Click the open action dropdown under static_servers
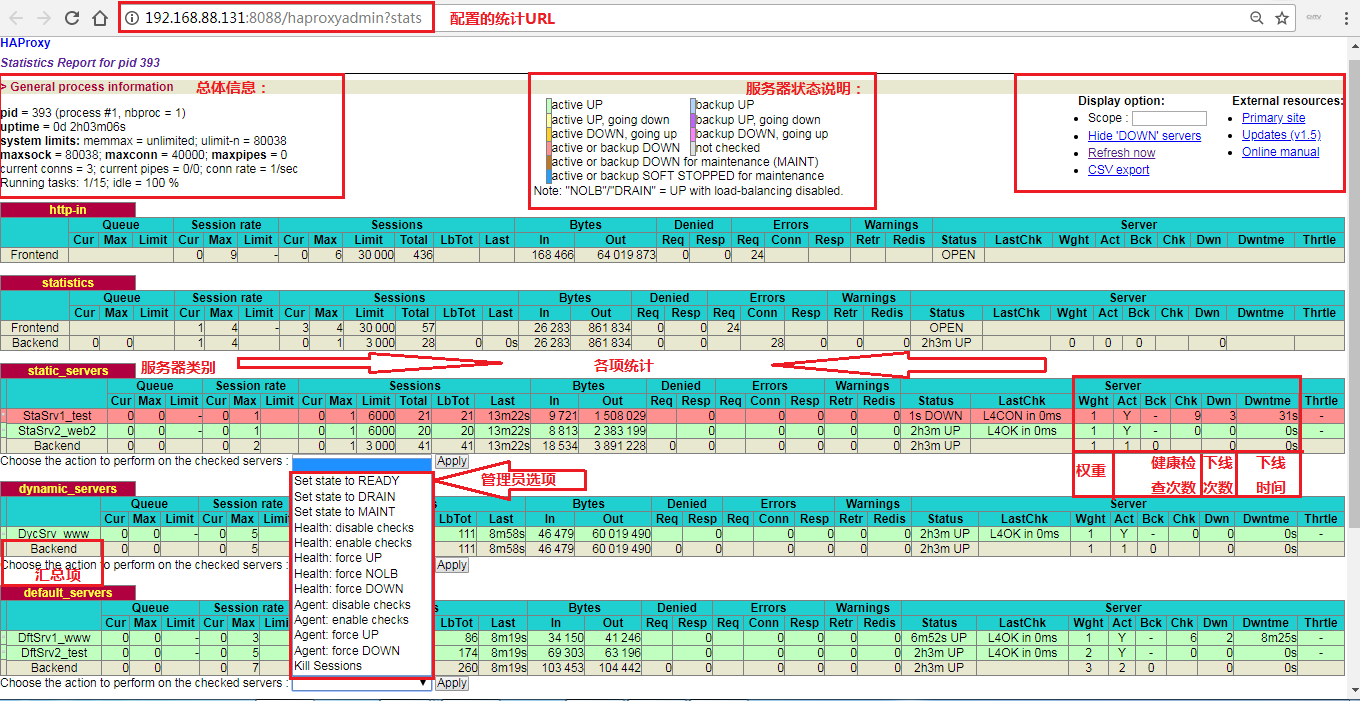Image resolution: width=1360 pixels, height=701 pixels. (361, 462)
